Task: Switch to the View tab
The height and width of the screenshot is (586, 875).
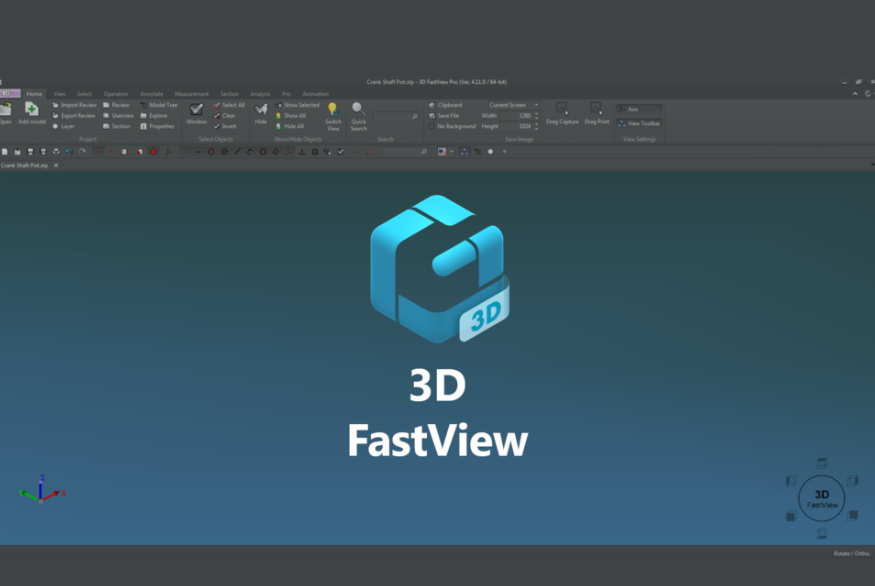Action: [60, 94]
